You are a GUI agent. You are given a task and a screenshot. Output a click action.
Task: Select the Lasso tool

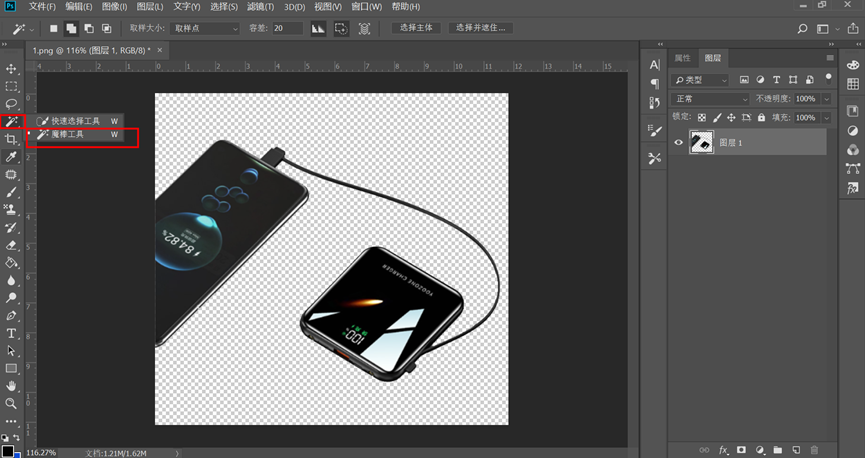(12, 103)
